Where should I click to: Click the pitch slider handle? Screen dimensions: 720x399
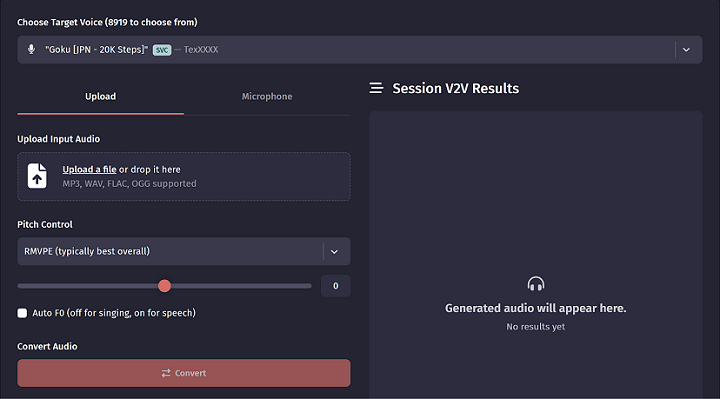coord(164,286)
